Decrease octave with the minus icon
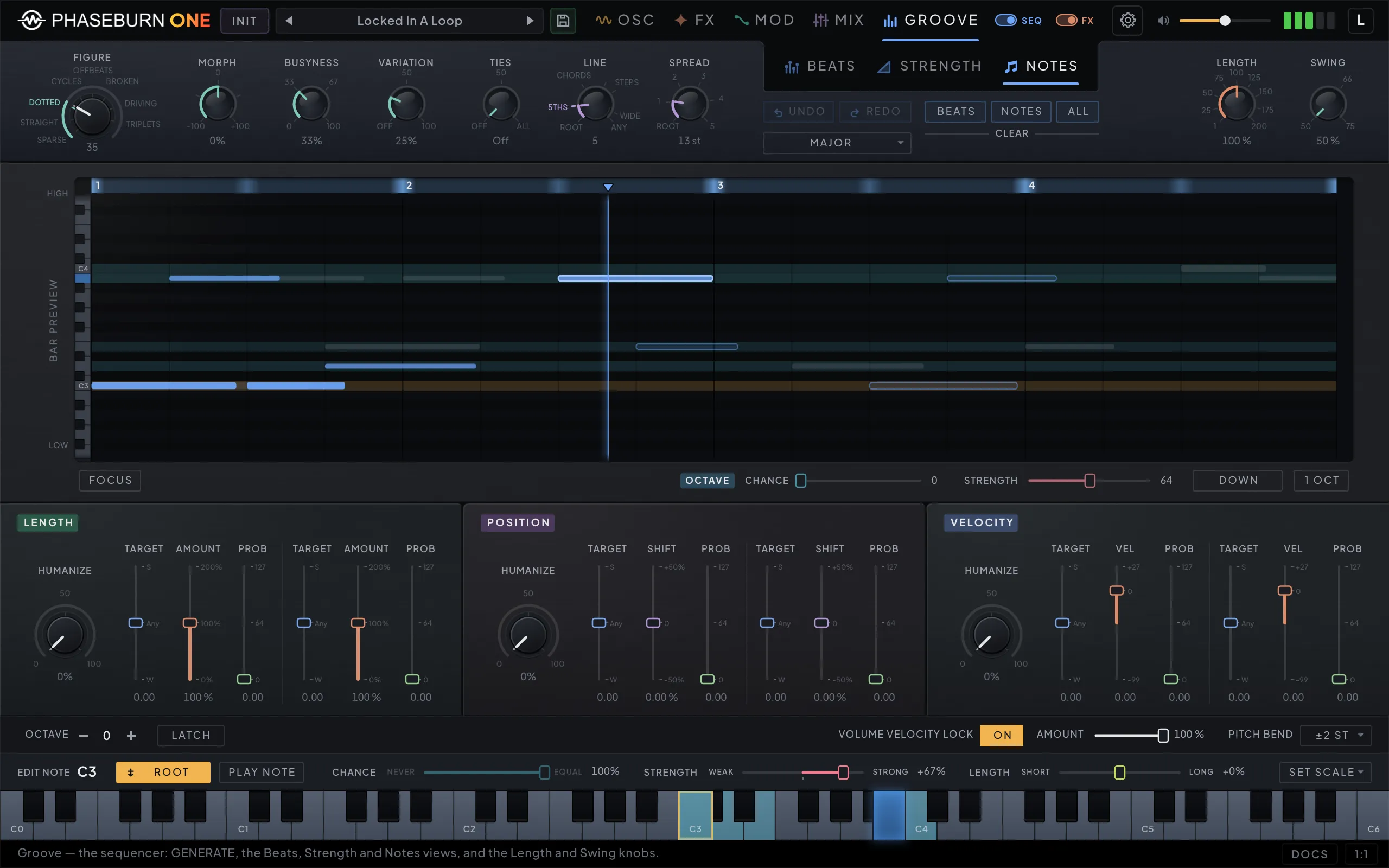The image size is (1389, 868). (84, 736)
